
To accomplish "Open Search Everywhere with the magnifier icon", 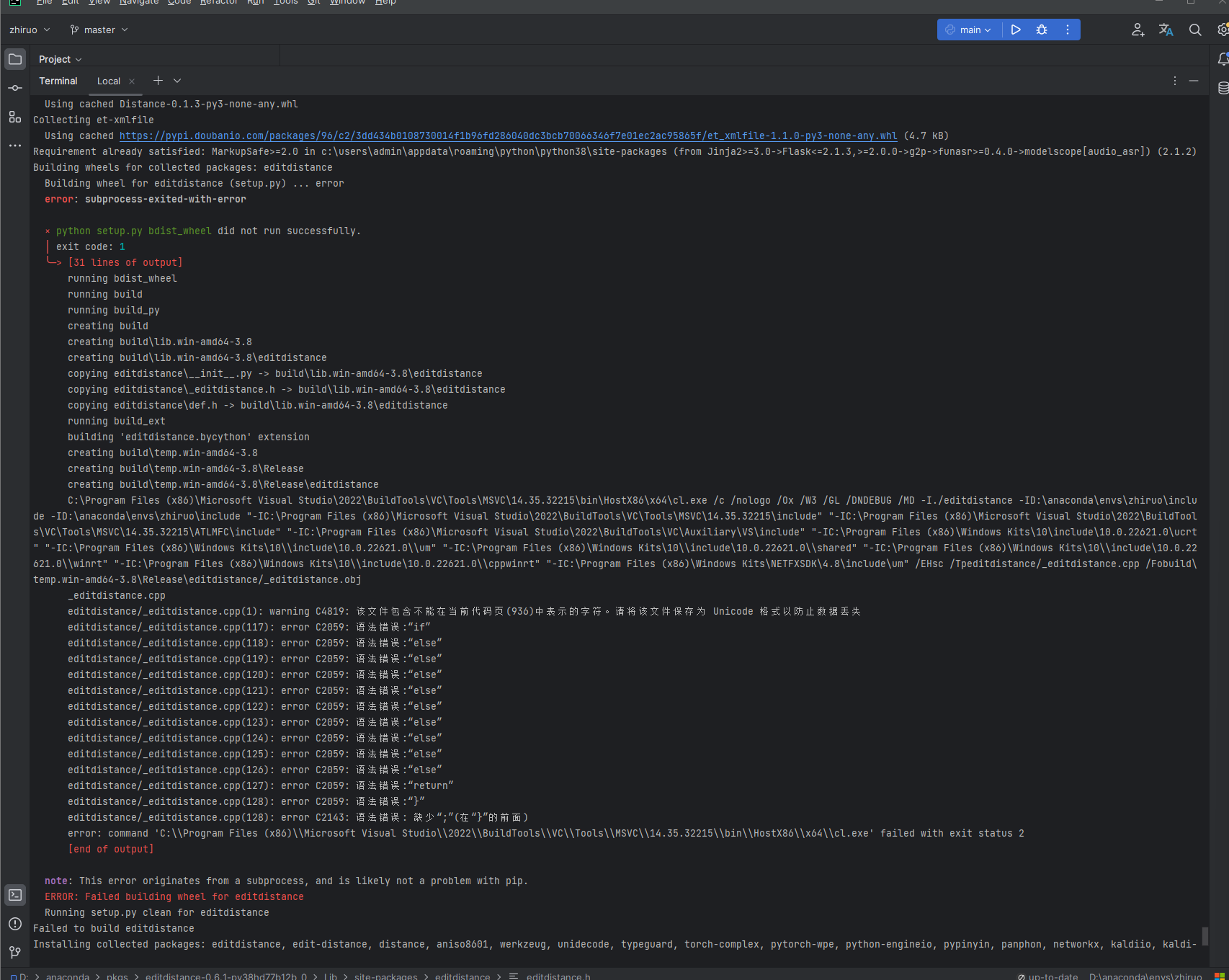I will (x=1194, y=30).
